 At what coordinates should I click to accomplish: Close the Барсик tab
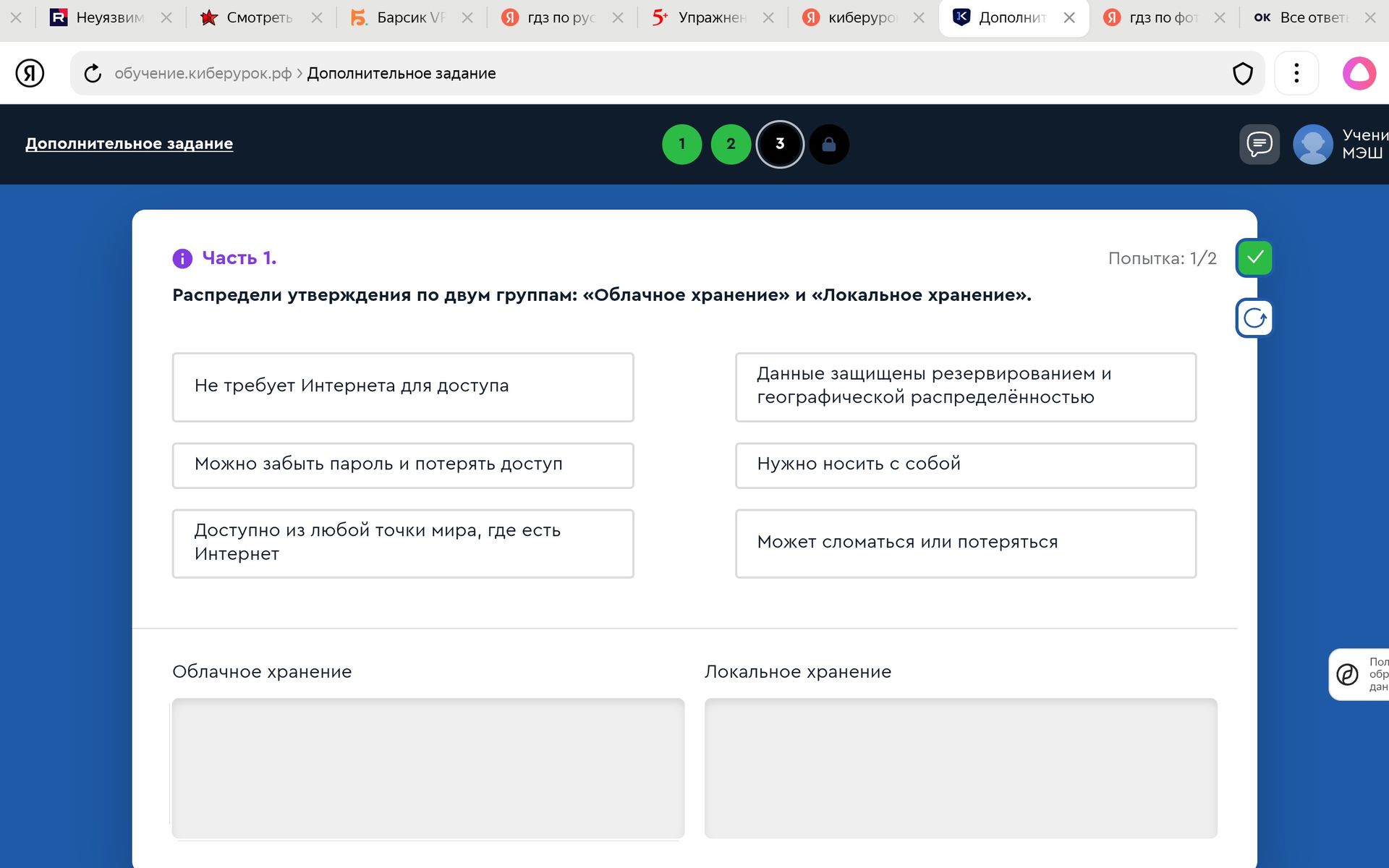467,17
